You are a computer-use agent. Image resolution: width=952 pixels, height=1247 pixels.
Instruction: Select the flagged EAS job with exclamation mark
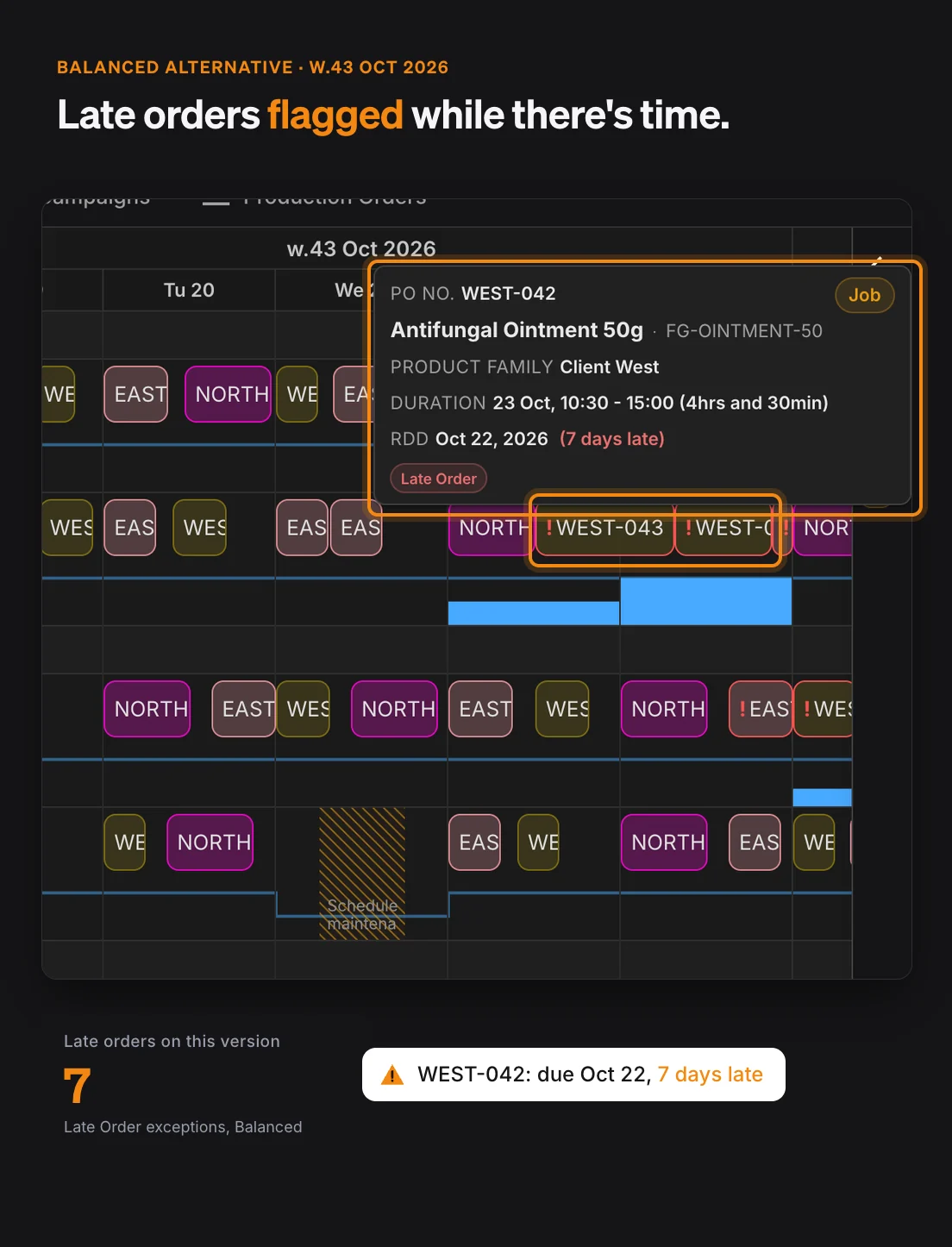[761, 709]
